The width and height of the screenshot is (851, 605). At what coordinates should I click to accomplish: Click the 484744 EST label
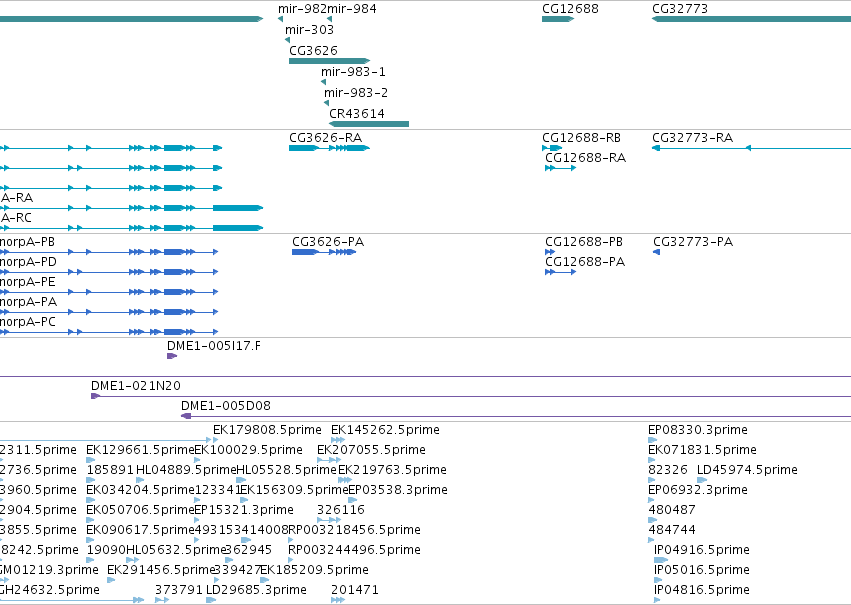672,531
